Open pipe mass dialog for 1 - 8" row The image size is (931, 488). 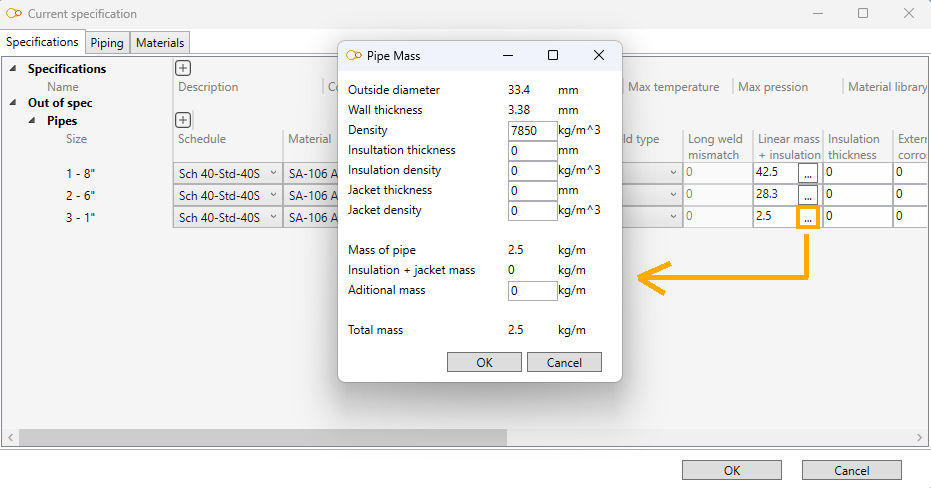808,173
